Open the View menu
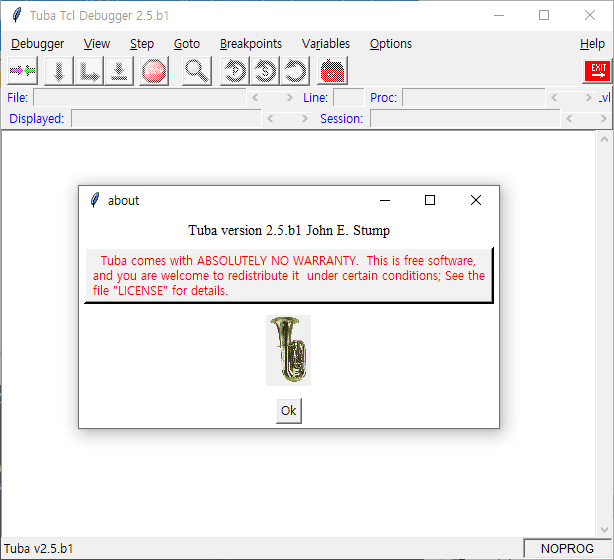 coord(97,44)
